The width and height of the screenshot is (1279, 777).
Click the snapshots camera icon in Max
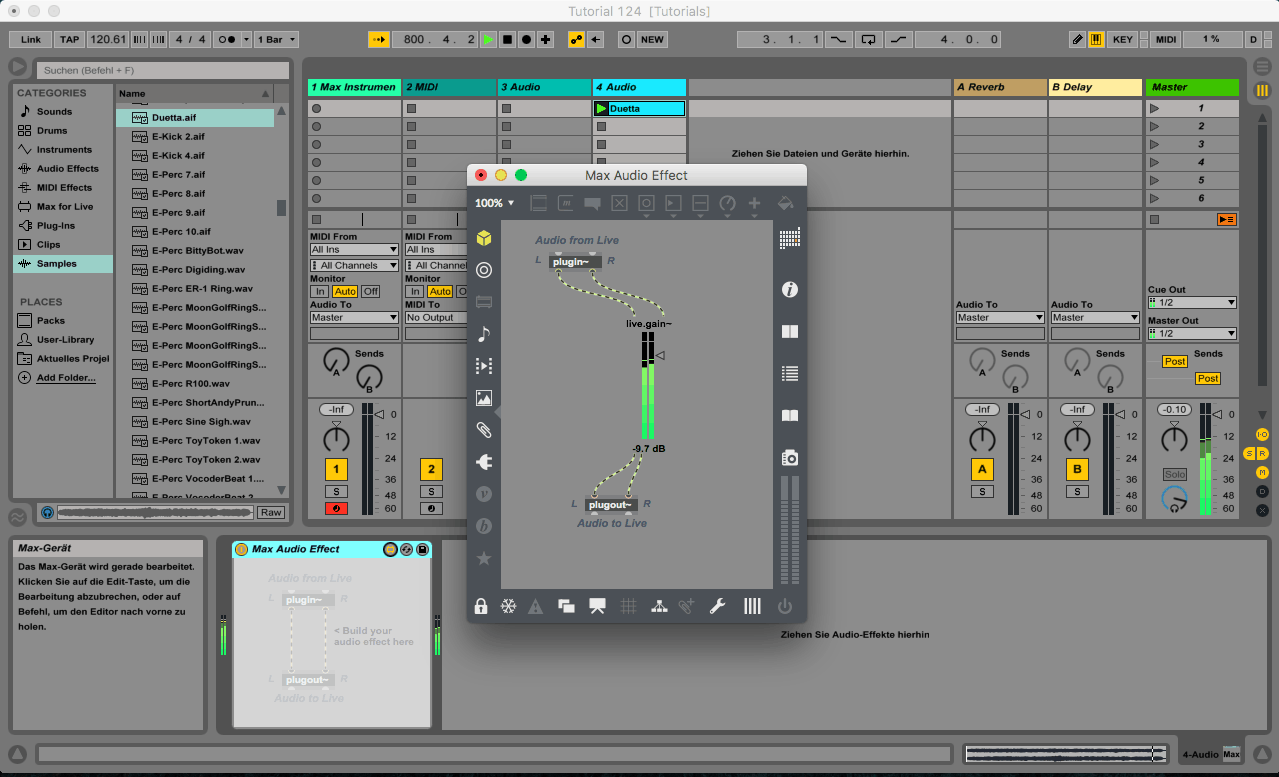tap(789, 458)
